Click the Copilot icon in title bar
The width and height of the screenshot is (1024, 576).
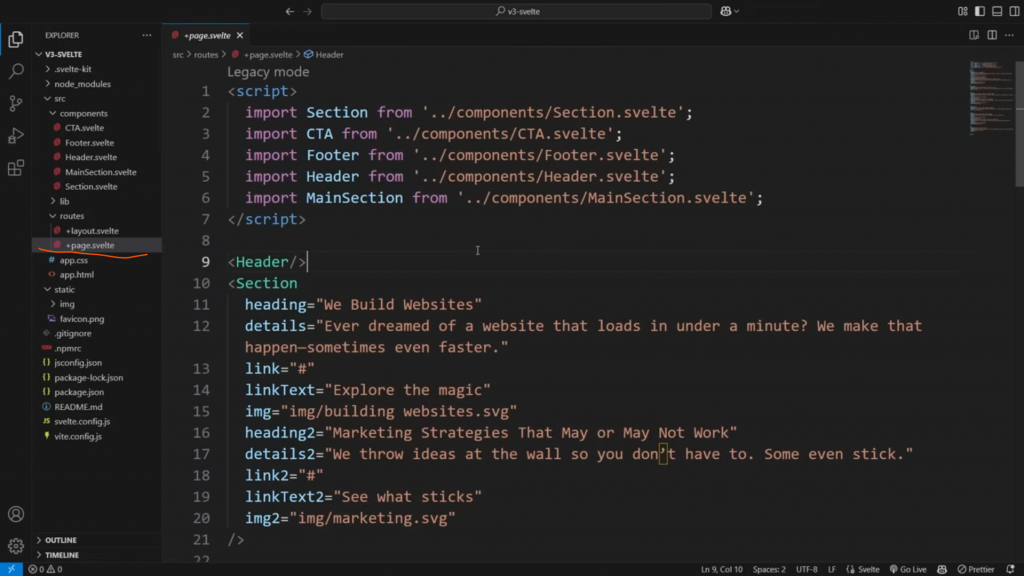725,11
